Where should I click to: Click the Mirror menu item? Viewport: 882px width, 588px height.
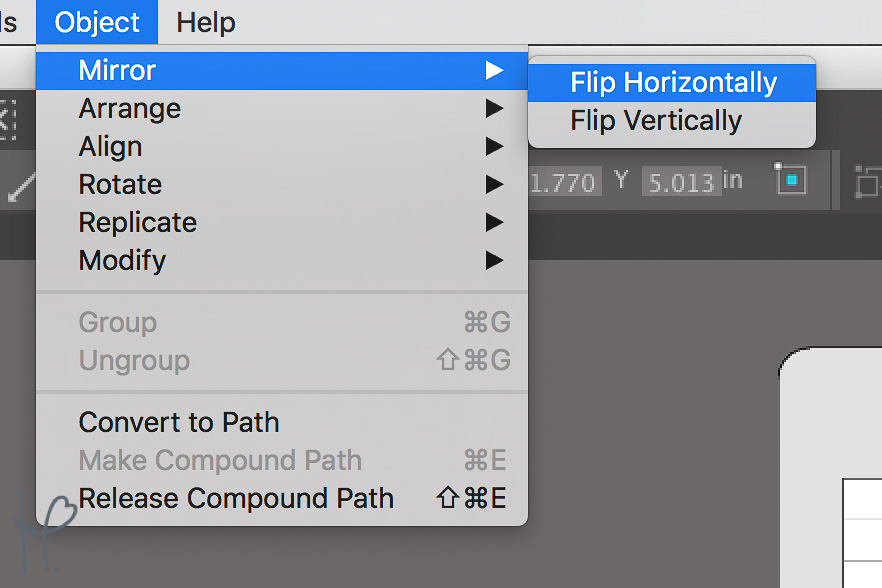click(282, 71)
